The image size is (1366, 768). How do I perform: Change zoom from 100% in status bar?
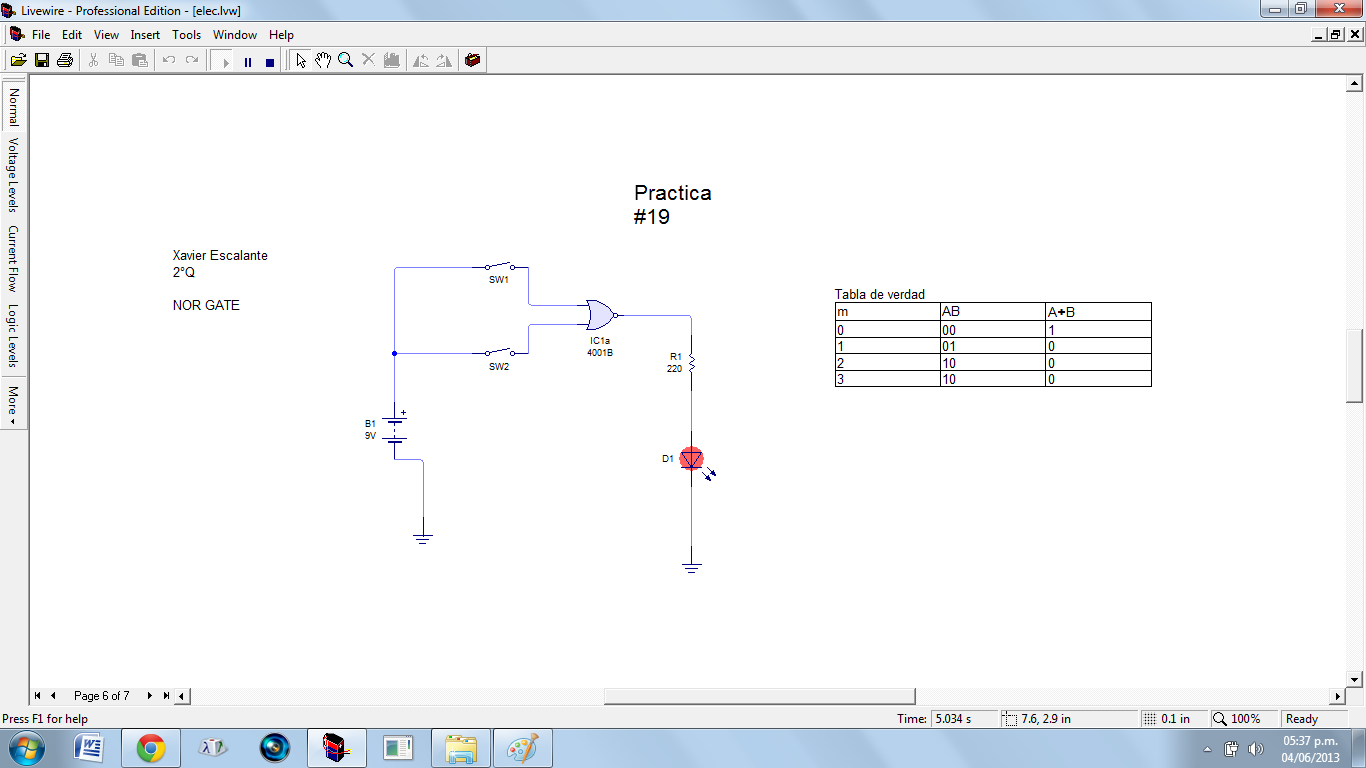[1243, 718]
